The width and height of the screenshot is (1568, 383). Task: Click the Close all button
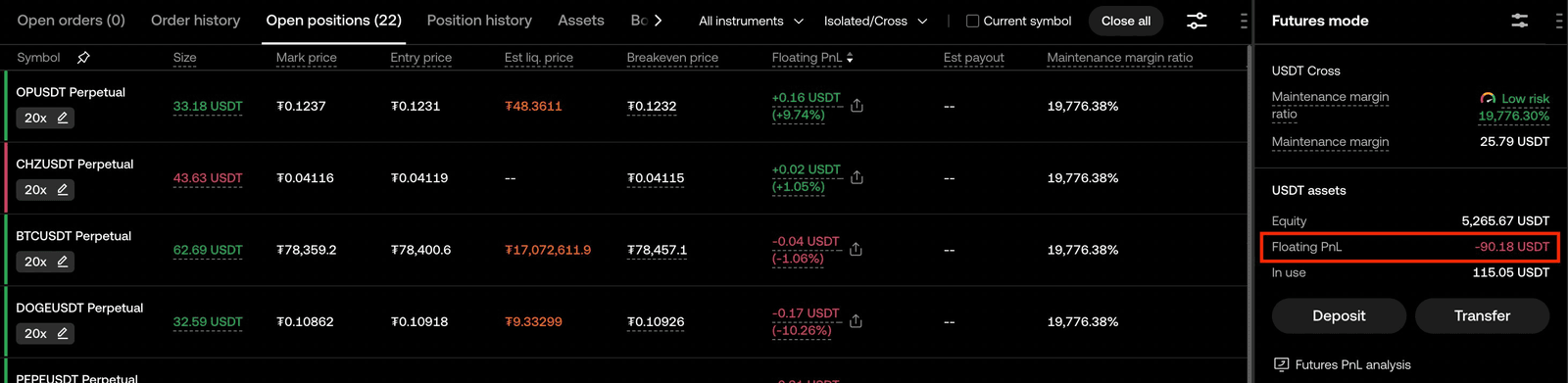point(1126,21)
